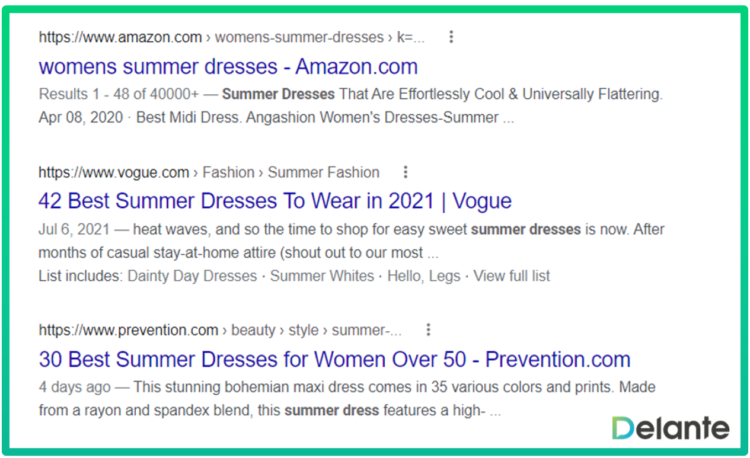Click 'Results 1 - 48 of 40000+' snippet text
The width and height of the screenshot is (750, 458).
tap(119, 94)
